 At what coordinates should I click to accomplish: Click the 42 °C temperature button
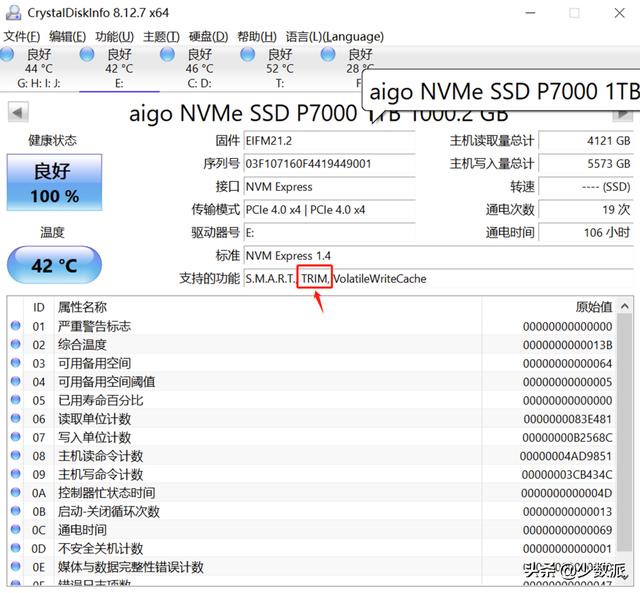tap(54, 265)
